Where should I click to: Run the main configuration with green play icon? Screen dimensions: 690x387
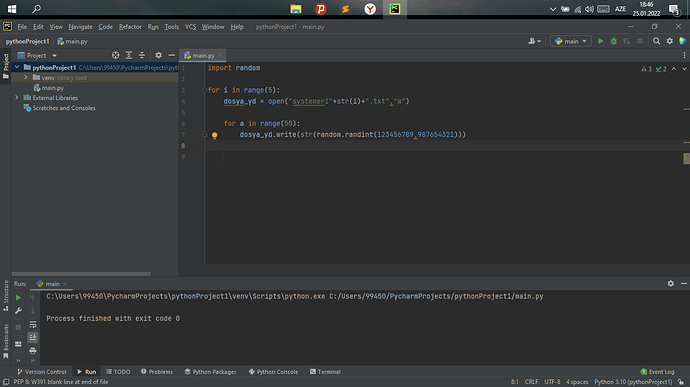(600, 41)
